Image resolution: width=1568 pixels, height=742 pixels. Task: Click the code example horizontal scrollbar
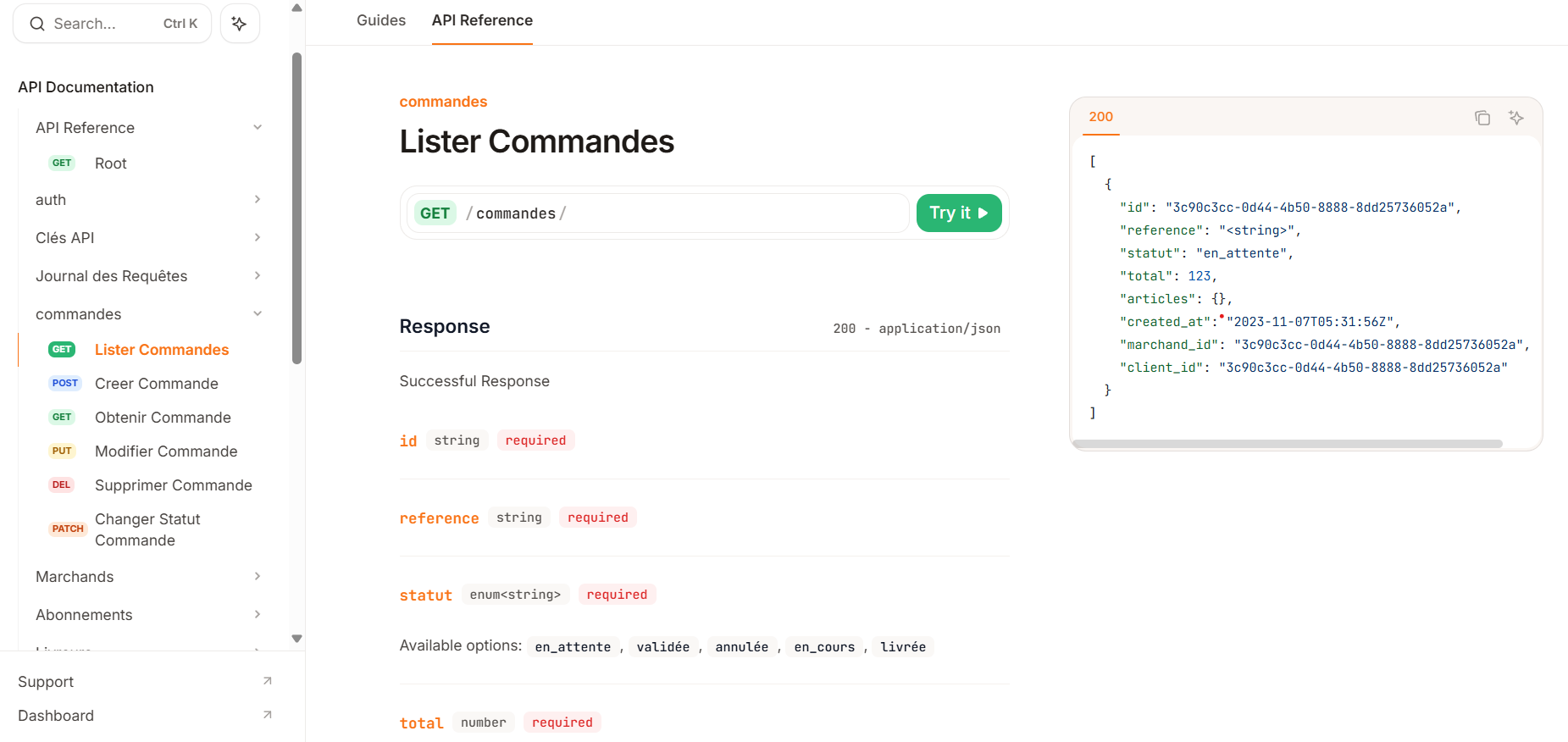coord(1288,444)
